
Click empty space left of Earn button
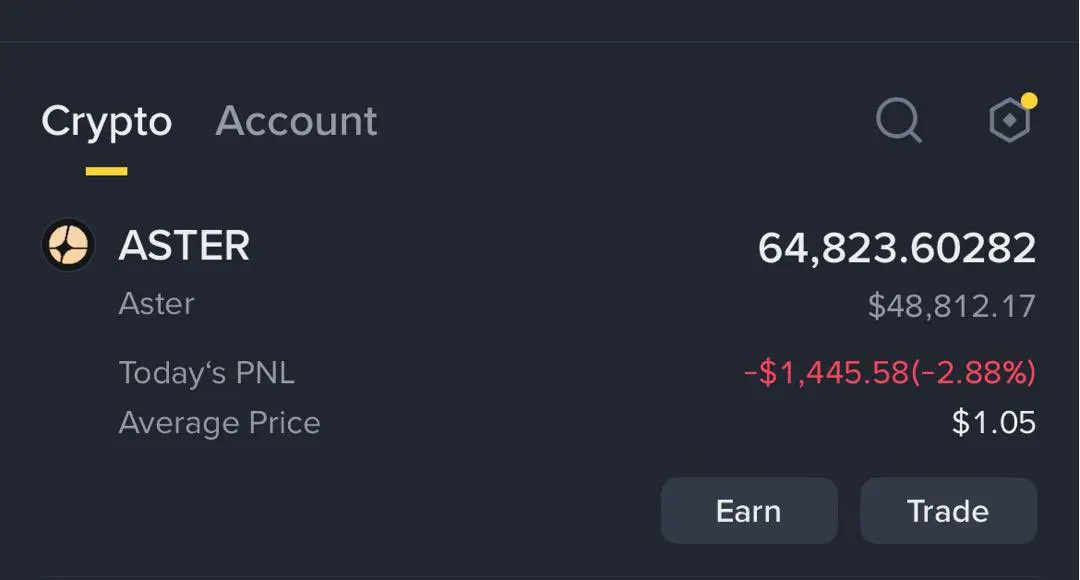(350, 511)
